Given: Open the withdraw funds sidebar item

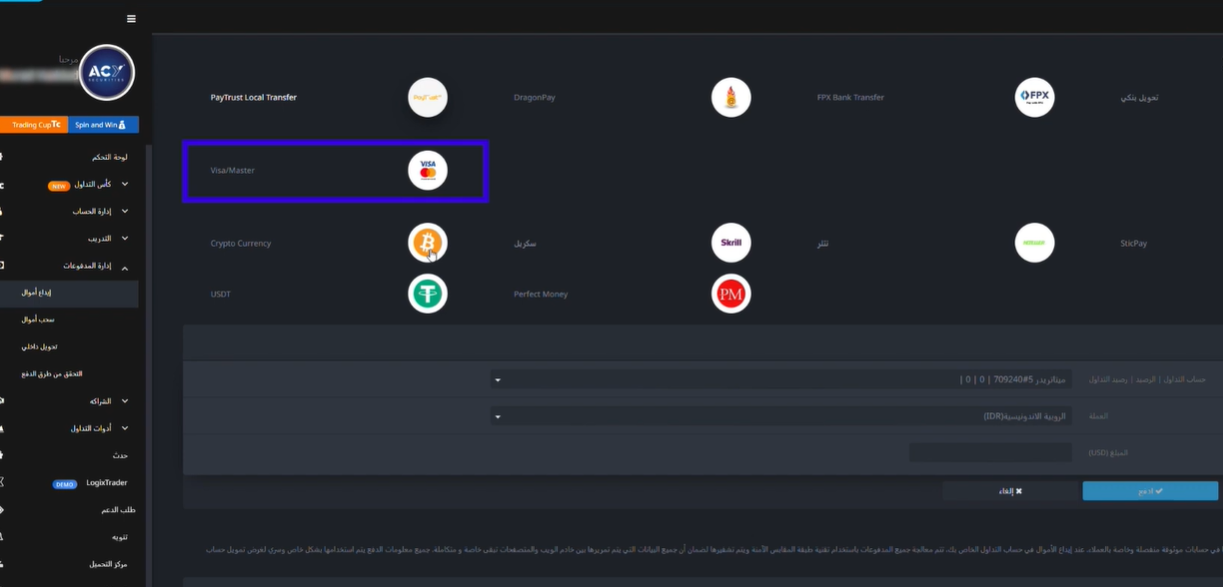Looking at the screenshot, I should pos(38,320).
